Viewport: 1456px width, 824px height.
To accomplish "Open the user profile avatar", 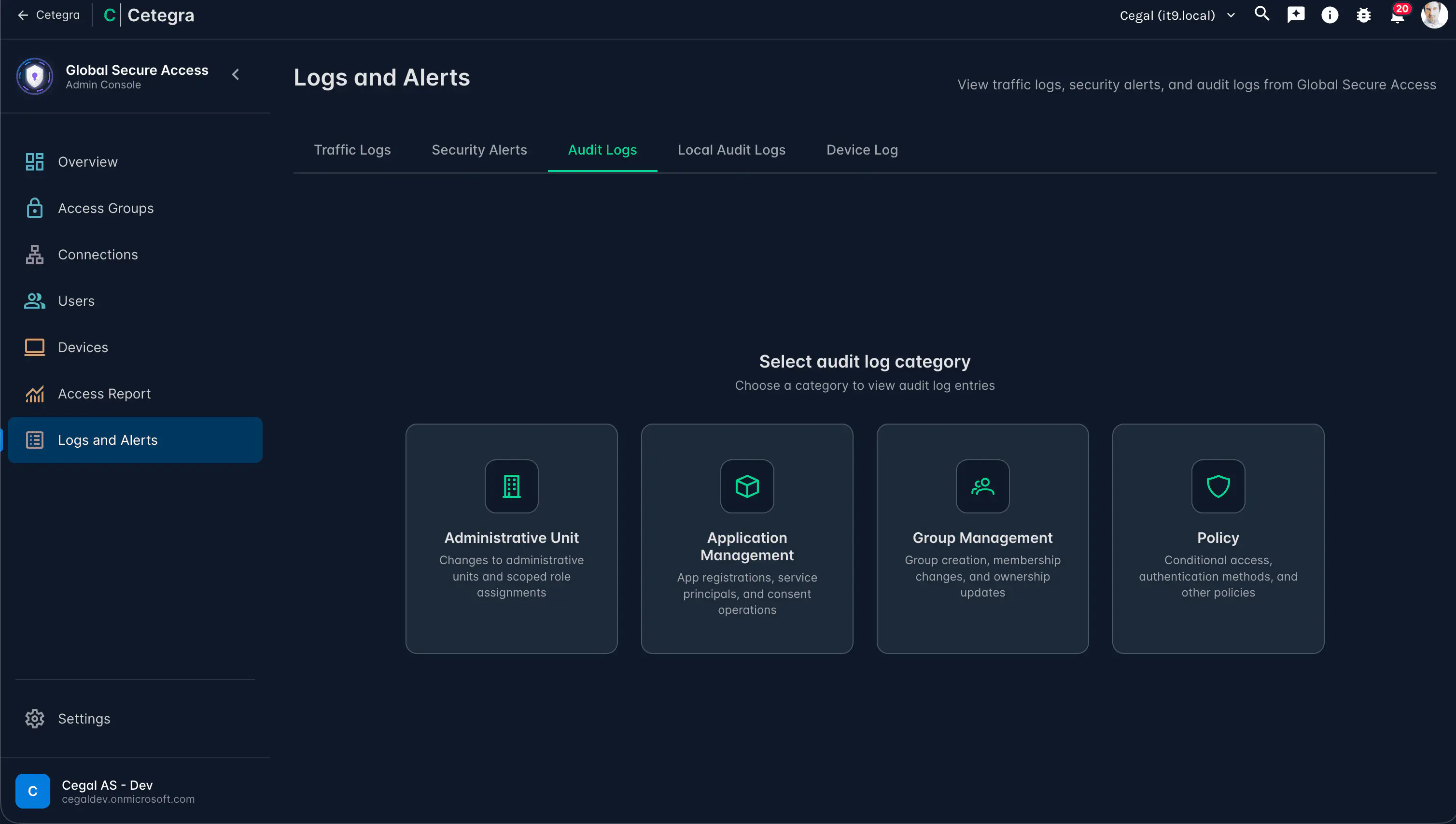I will [x=1434, y=14].
